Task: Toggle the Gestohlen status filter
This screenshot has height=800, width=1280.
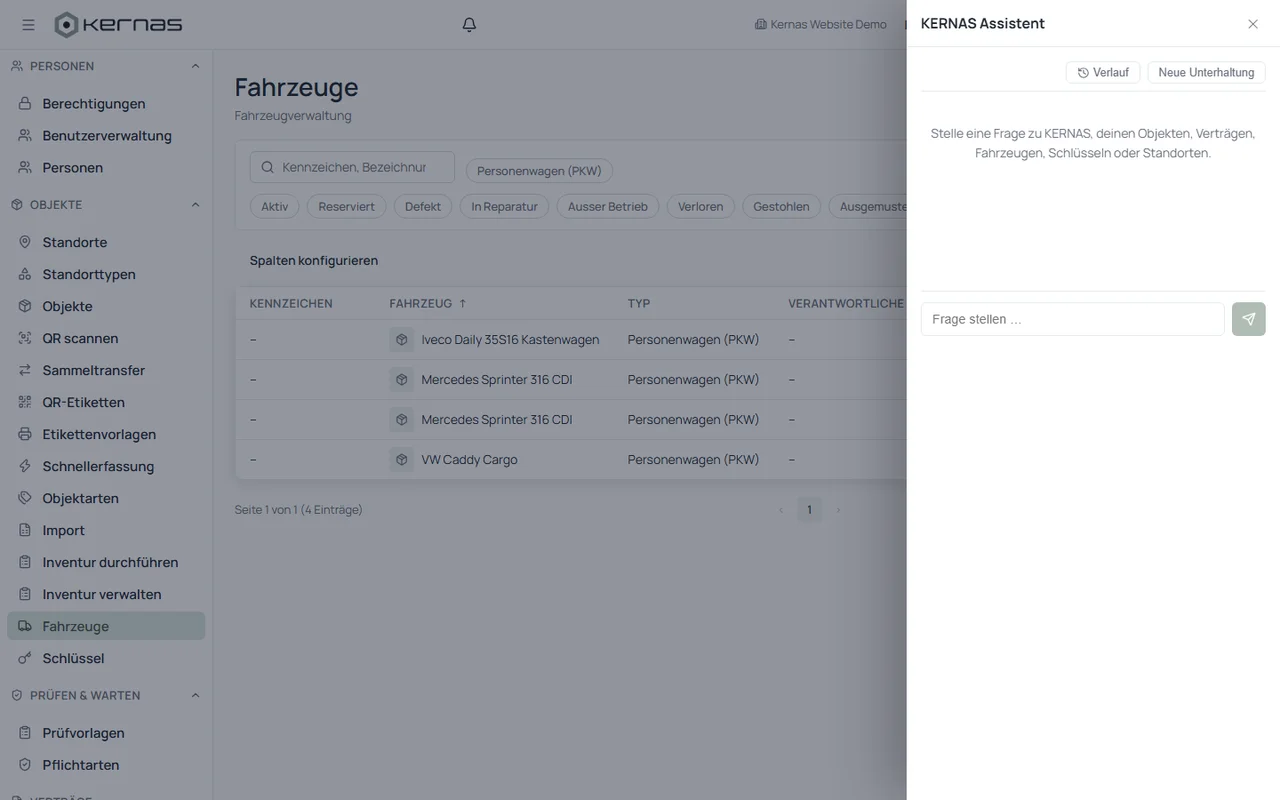Action: click(x=782, y=206)
